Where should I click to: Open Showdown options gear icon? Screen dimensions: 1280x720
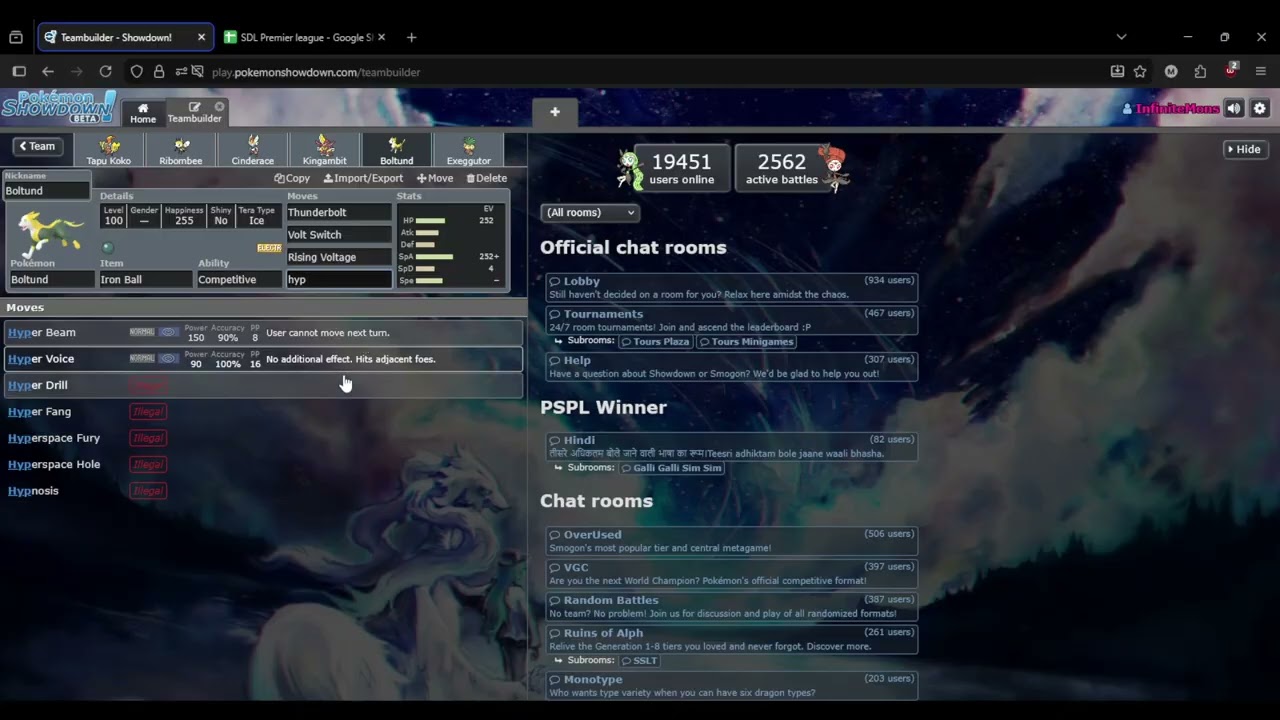click(1260, 108)
